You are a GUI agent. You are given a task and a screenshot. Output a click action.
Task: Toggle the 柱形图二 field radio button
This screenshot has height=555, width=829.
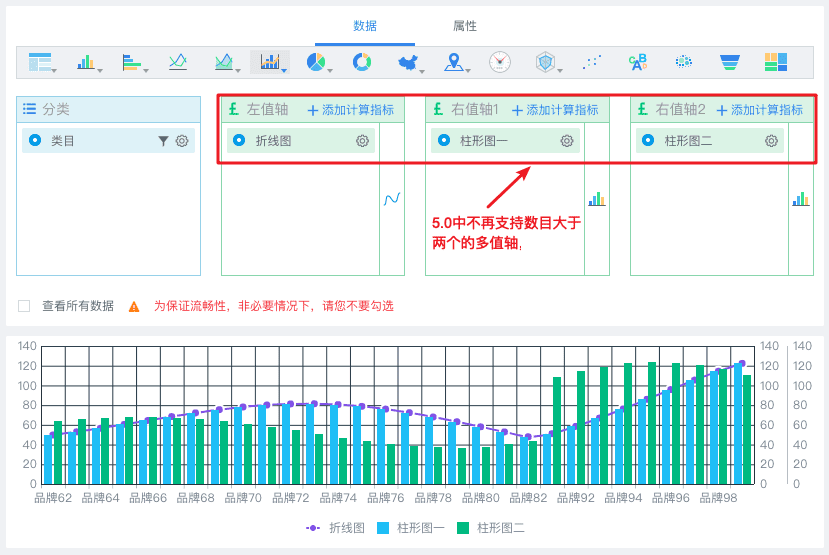648,140
